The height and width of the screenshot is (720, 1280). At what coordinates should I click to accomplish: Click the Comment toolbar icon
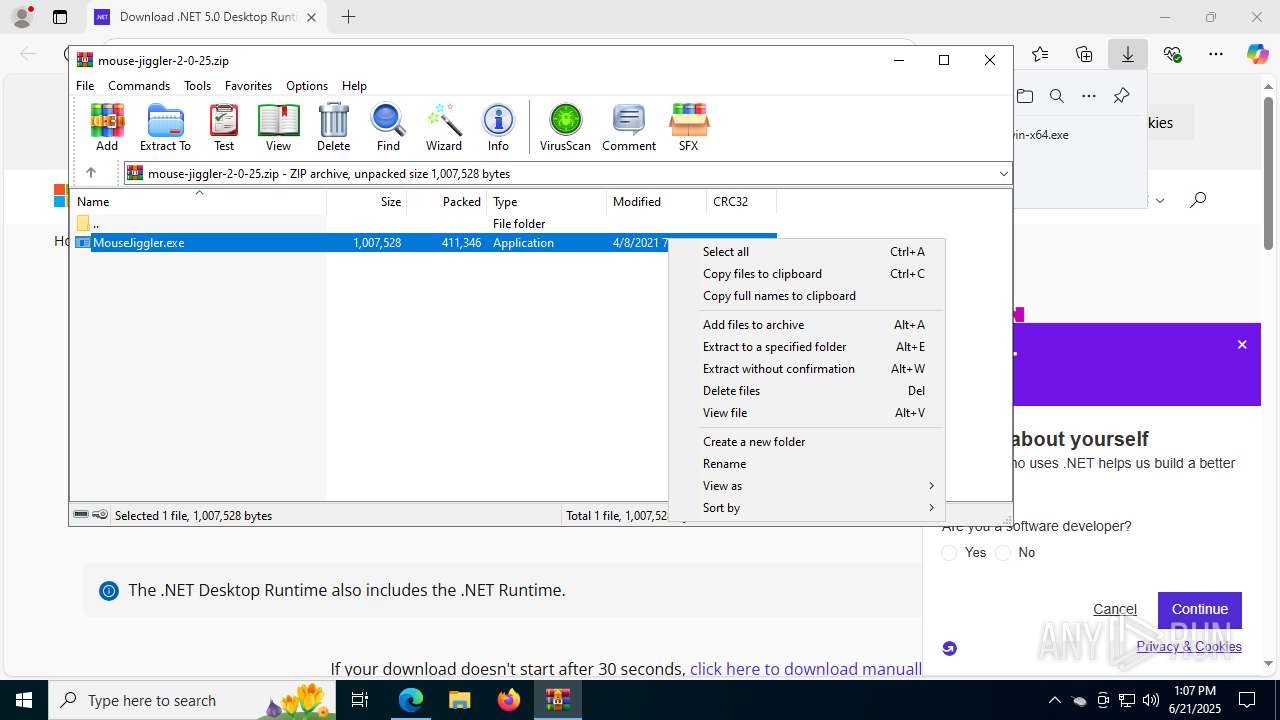[629, 127]
